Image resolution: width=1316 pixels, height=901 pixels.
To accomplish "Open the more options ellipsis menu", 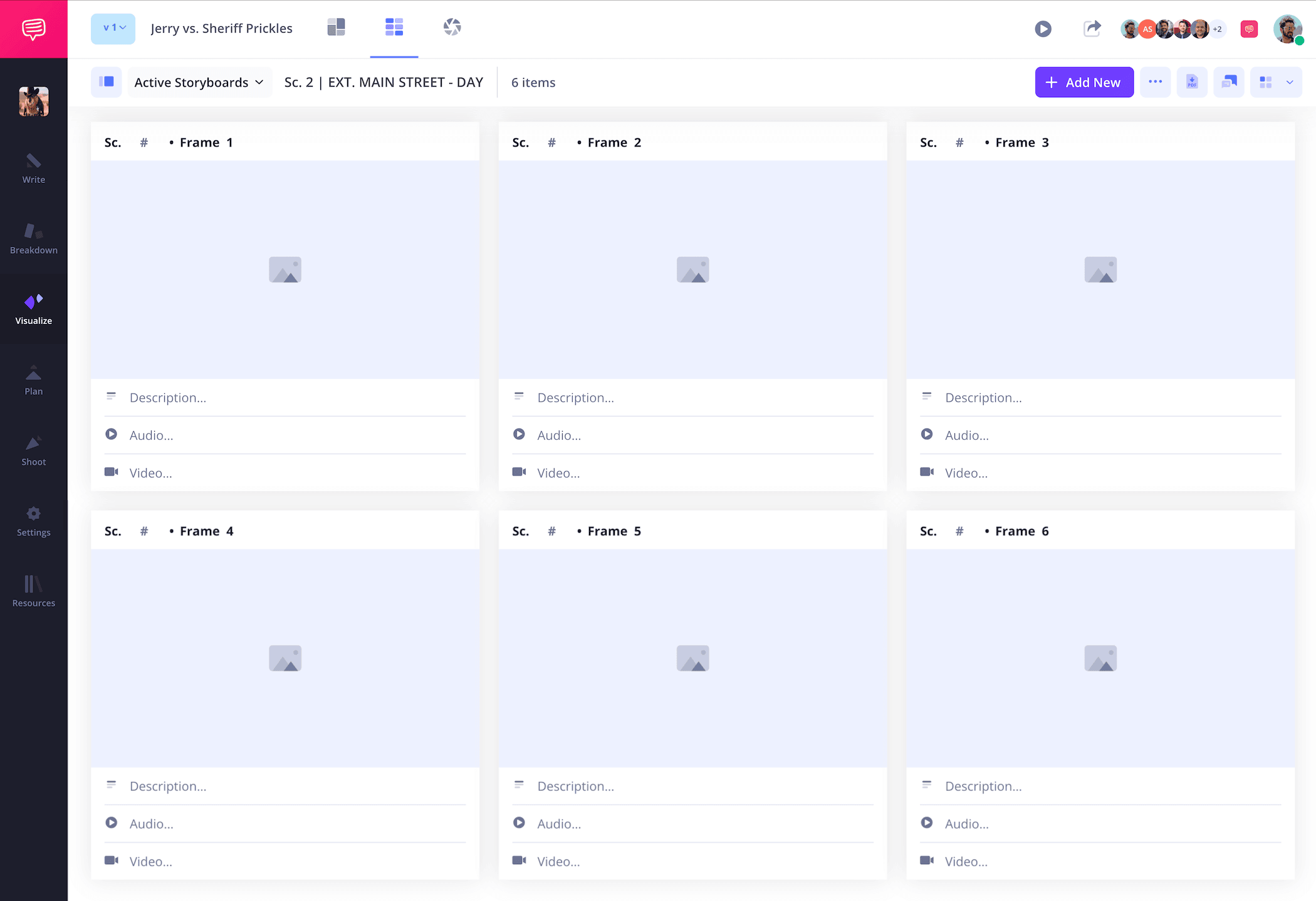I will pos(1156,82).
